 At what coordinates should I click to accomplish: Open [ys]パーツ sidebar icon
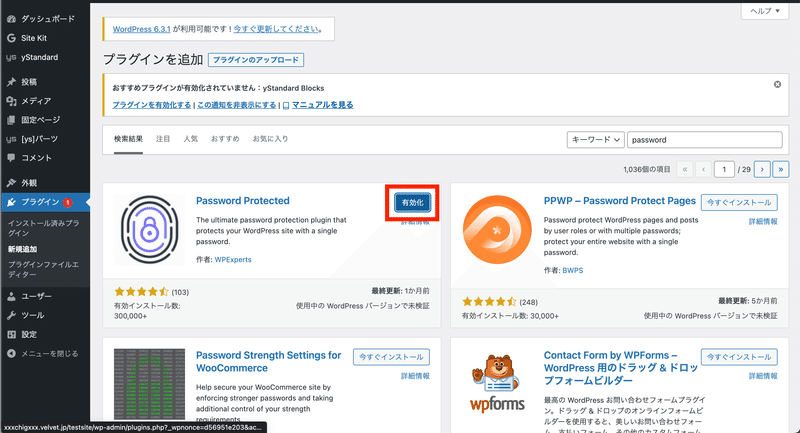pos(11,139)
